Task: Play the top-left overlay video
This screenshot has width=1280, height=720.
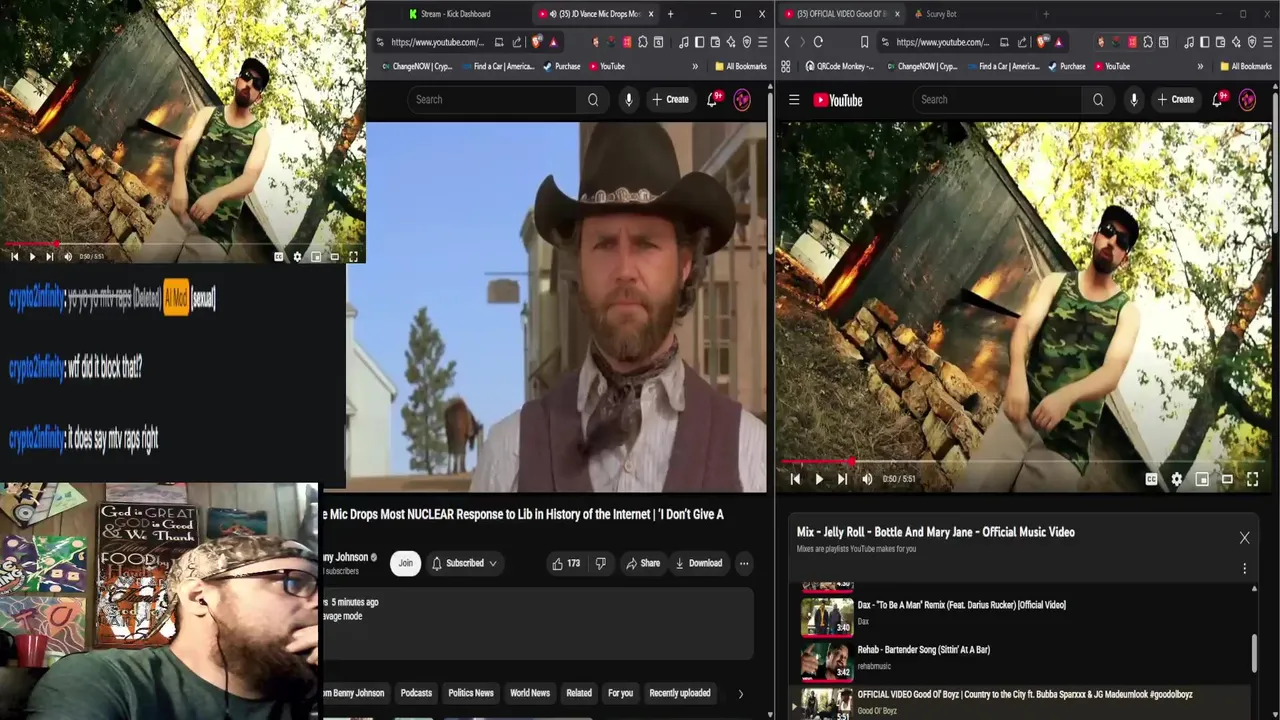Action: tap(32, 257)
